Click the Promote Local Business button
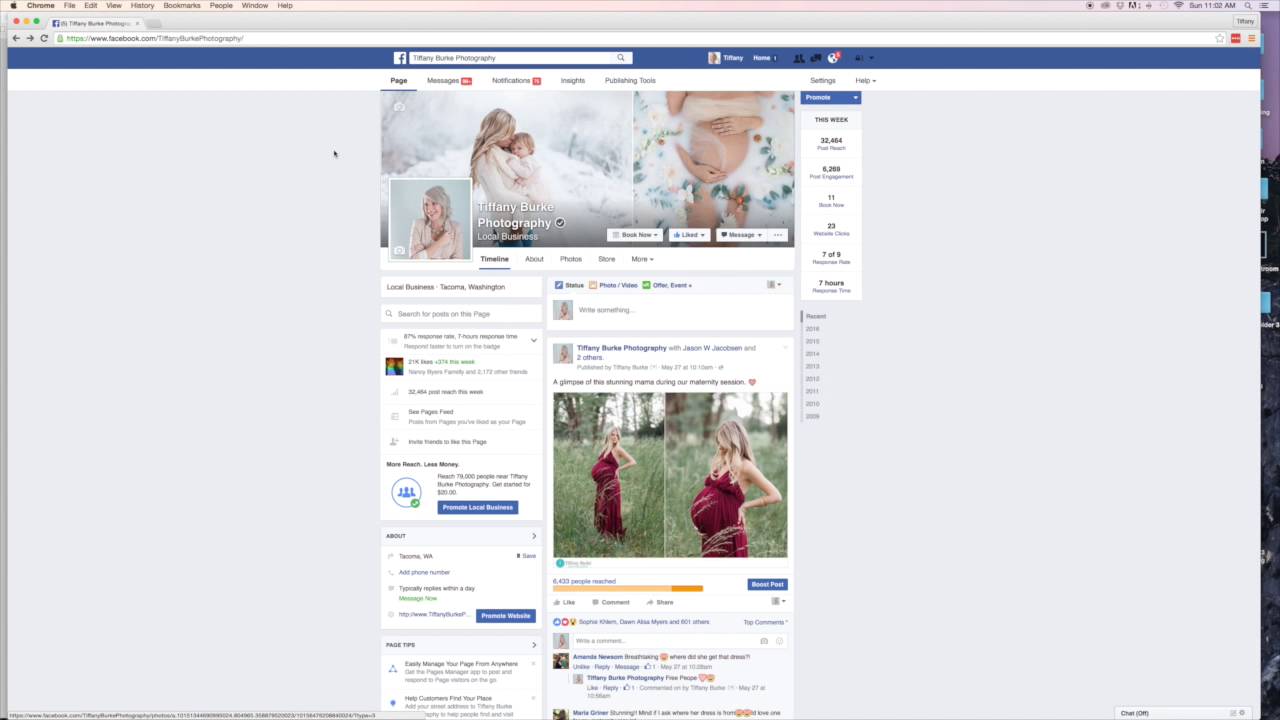The width and height of the screenshot is (1280, 720). click(x=477, y=507)
